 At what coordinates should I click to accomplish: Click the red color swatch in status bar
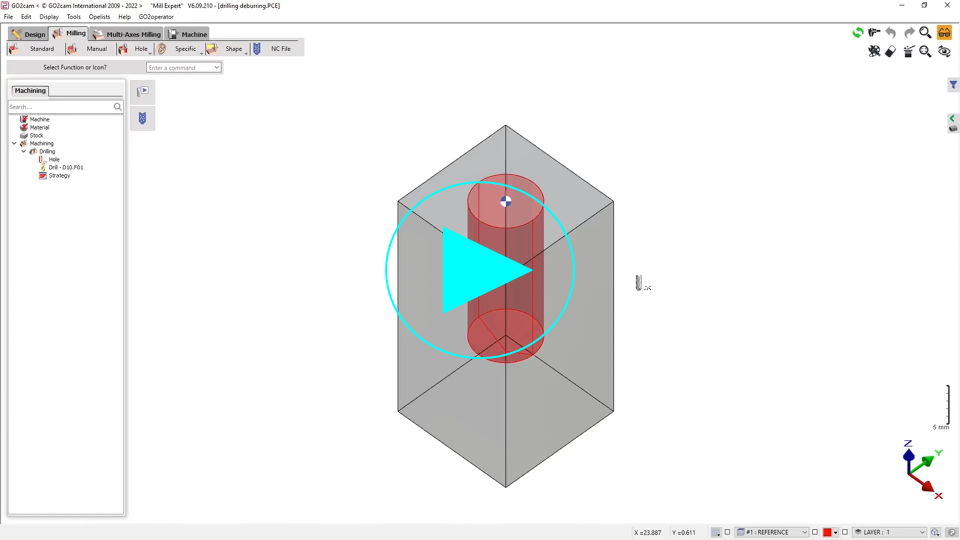[827, 532]
